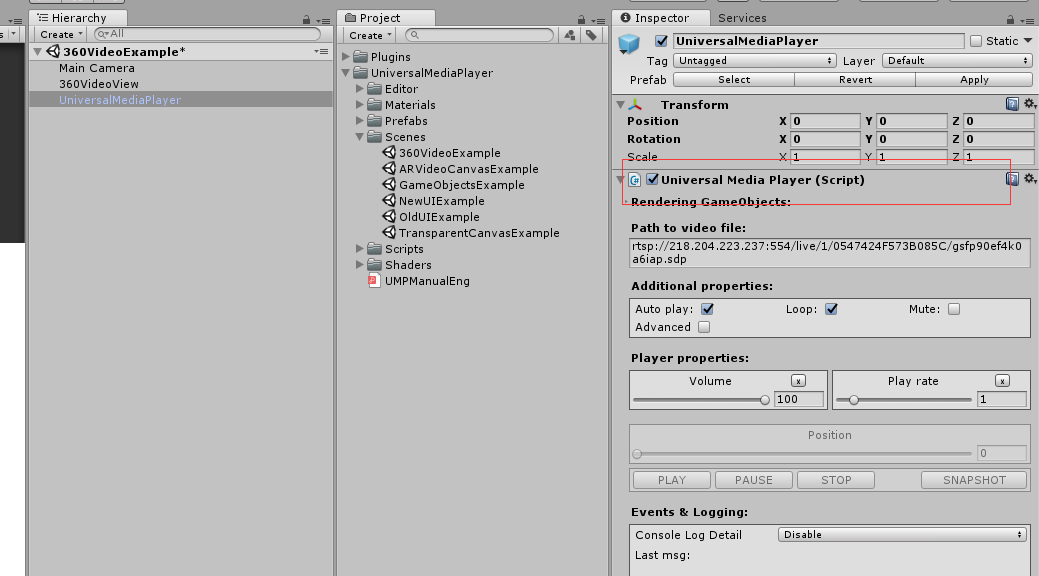Switch to the Services tab
This screenshot has height=576, width=1039.
click(x=742, y=17)
